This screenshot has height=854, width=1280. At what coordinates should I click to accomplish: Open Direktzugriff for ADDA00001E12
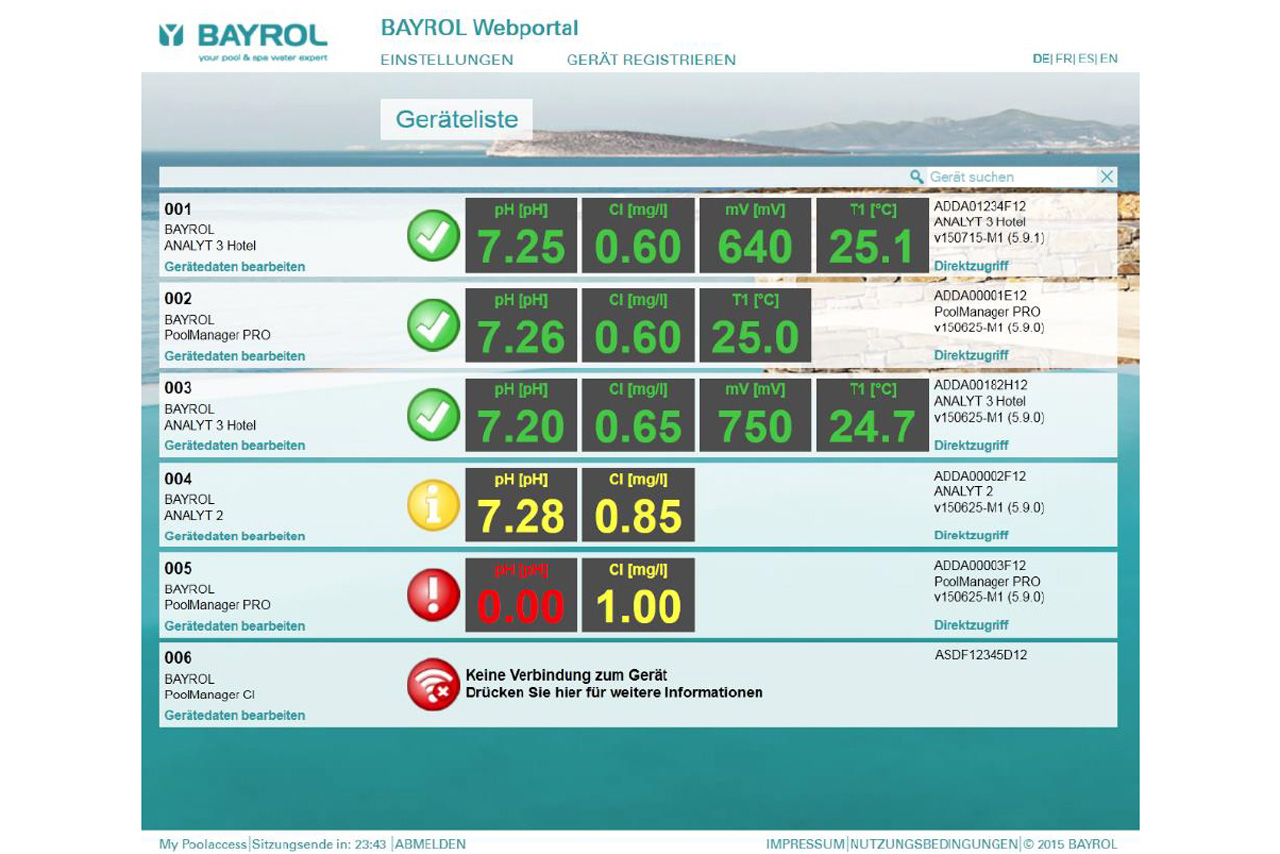click(x=971, y=355)
